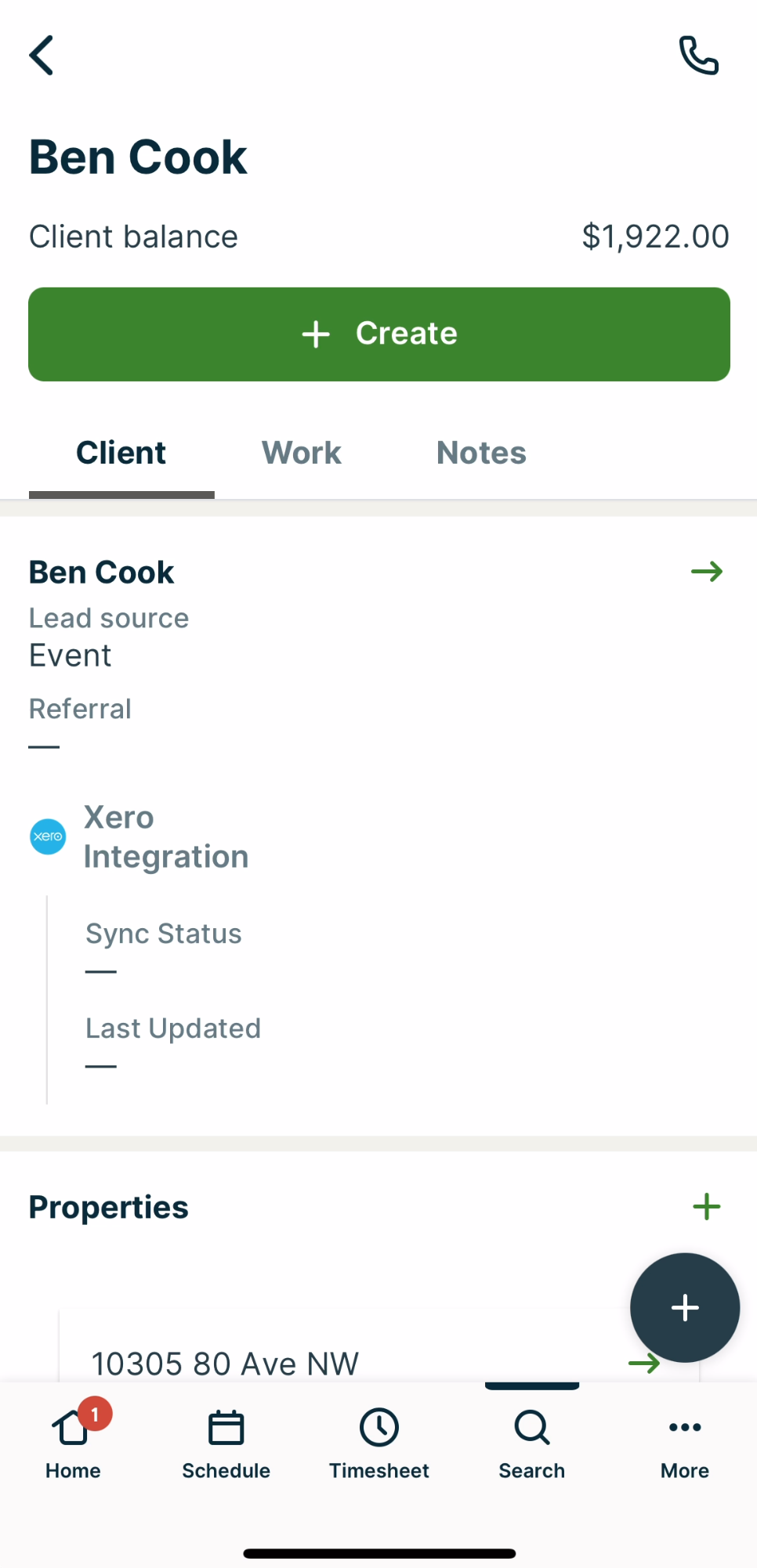Switch to the Client tab
Screen dimensions: 757x1568
tap(121, 453)
